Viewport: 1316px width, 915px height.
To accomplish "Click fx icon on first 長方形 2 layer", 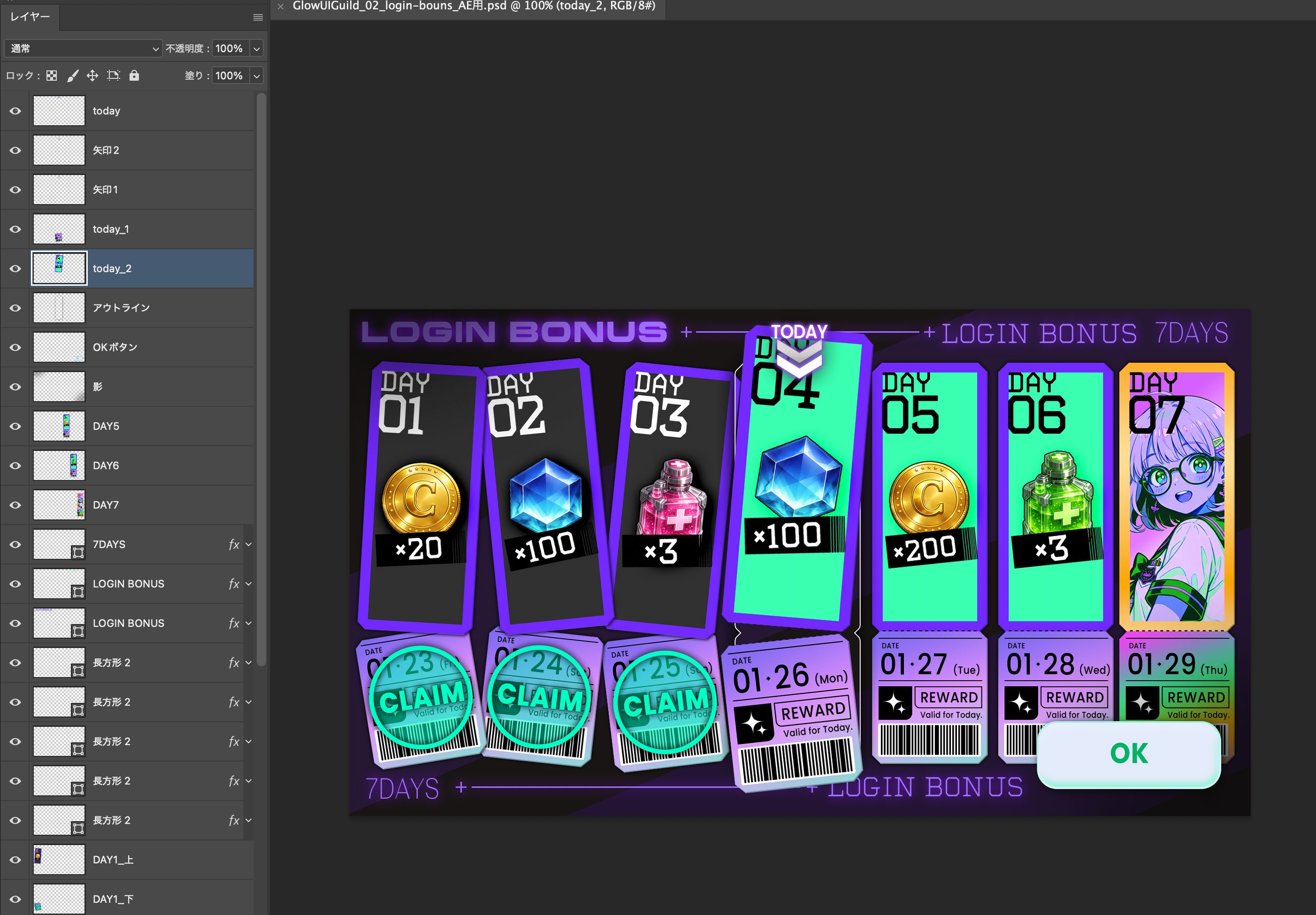I will (x=234, y=663).
